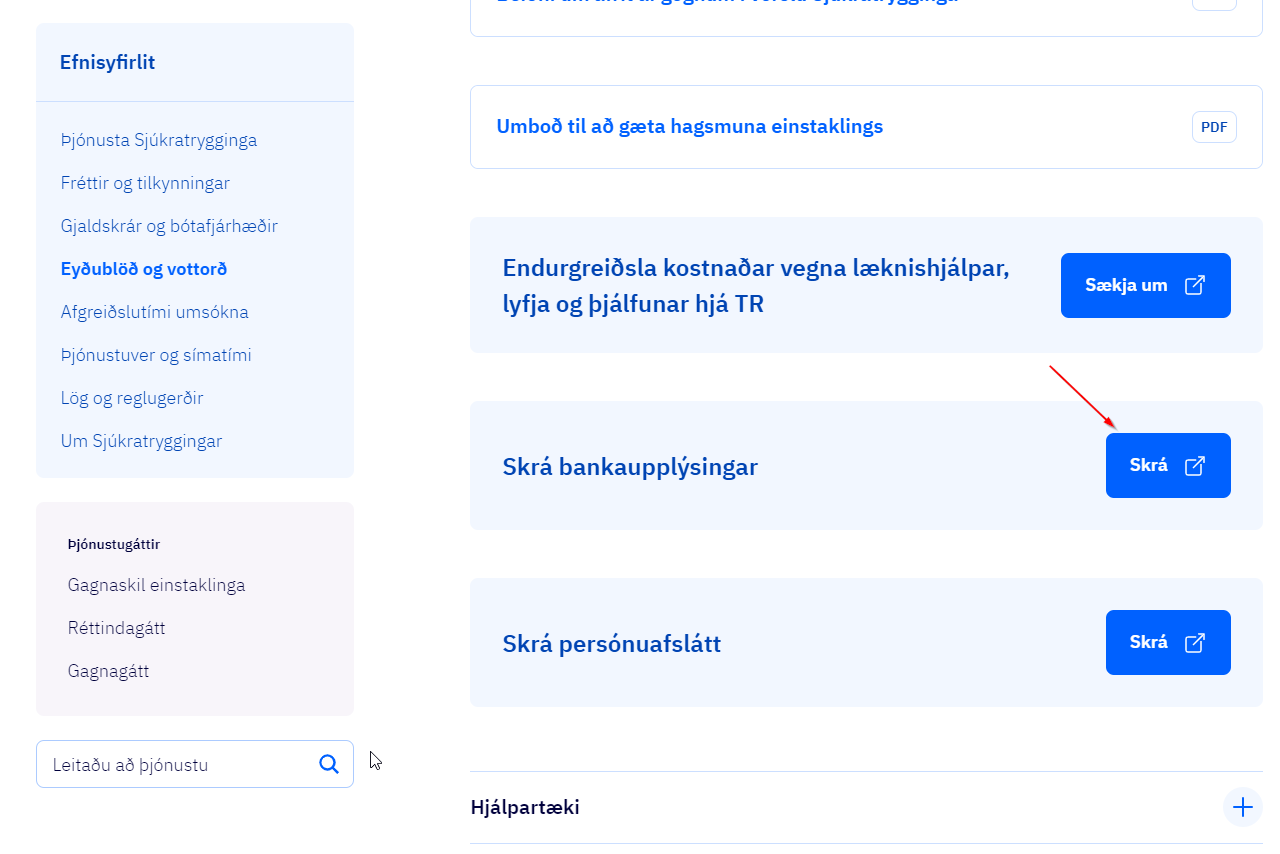Click Skrá bankaupplýsingar heading text

pyautogui.click(x=630, y=467)
